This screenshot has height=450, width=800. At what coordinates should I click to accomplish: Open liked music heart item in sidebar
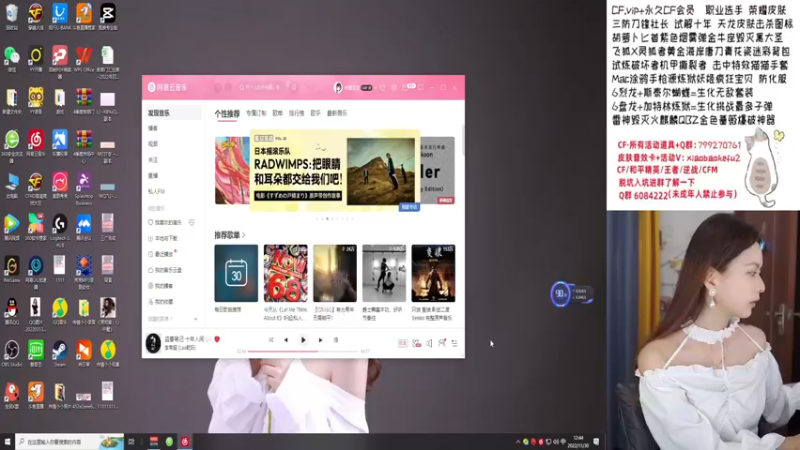tap(165, 222)
